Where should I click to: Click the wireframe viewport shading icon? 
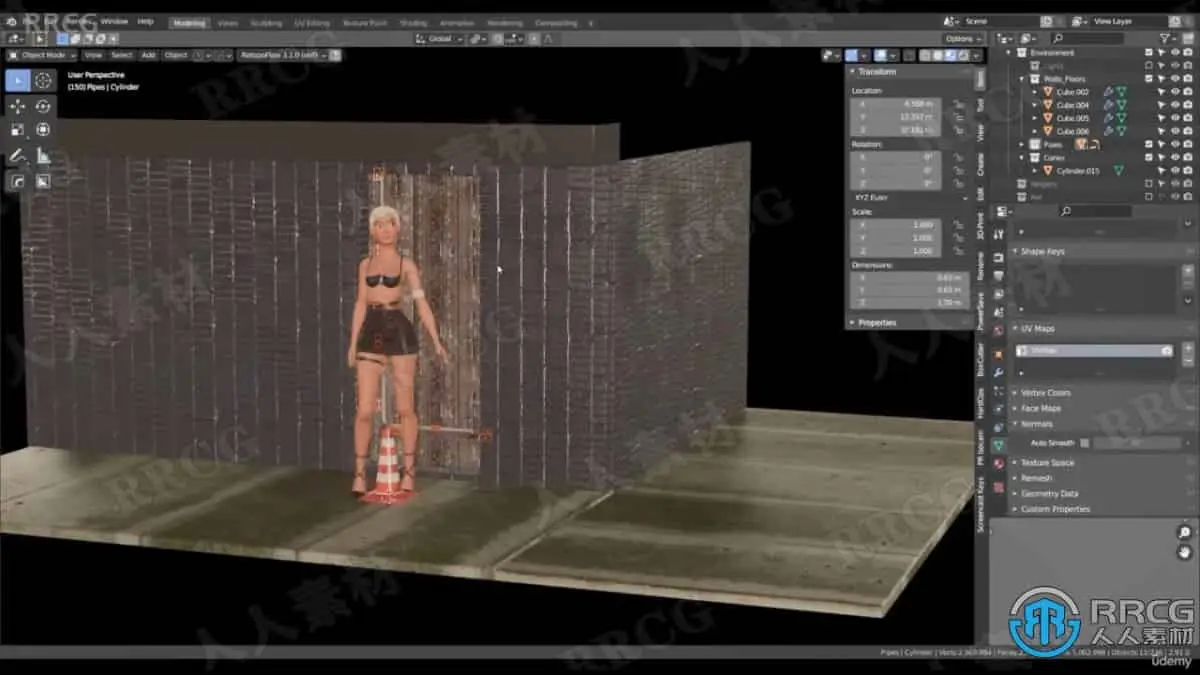point(926,56)
